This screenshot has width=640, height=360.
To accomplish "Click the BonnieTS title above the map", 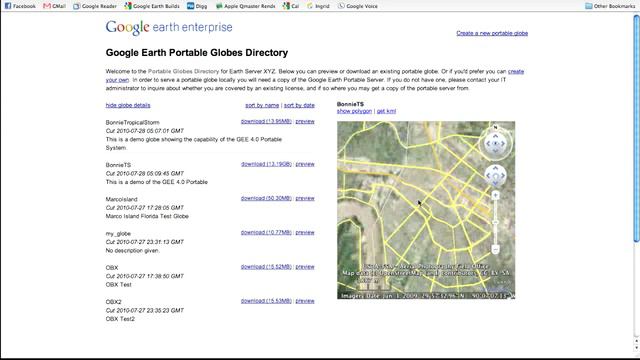I will click(350, 104).
